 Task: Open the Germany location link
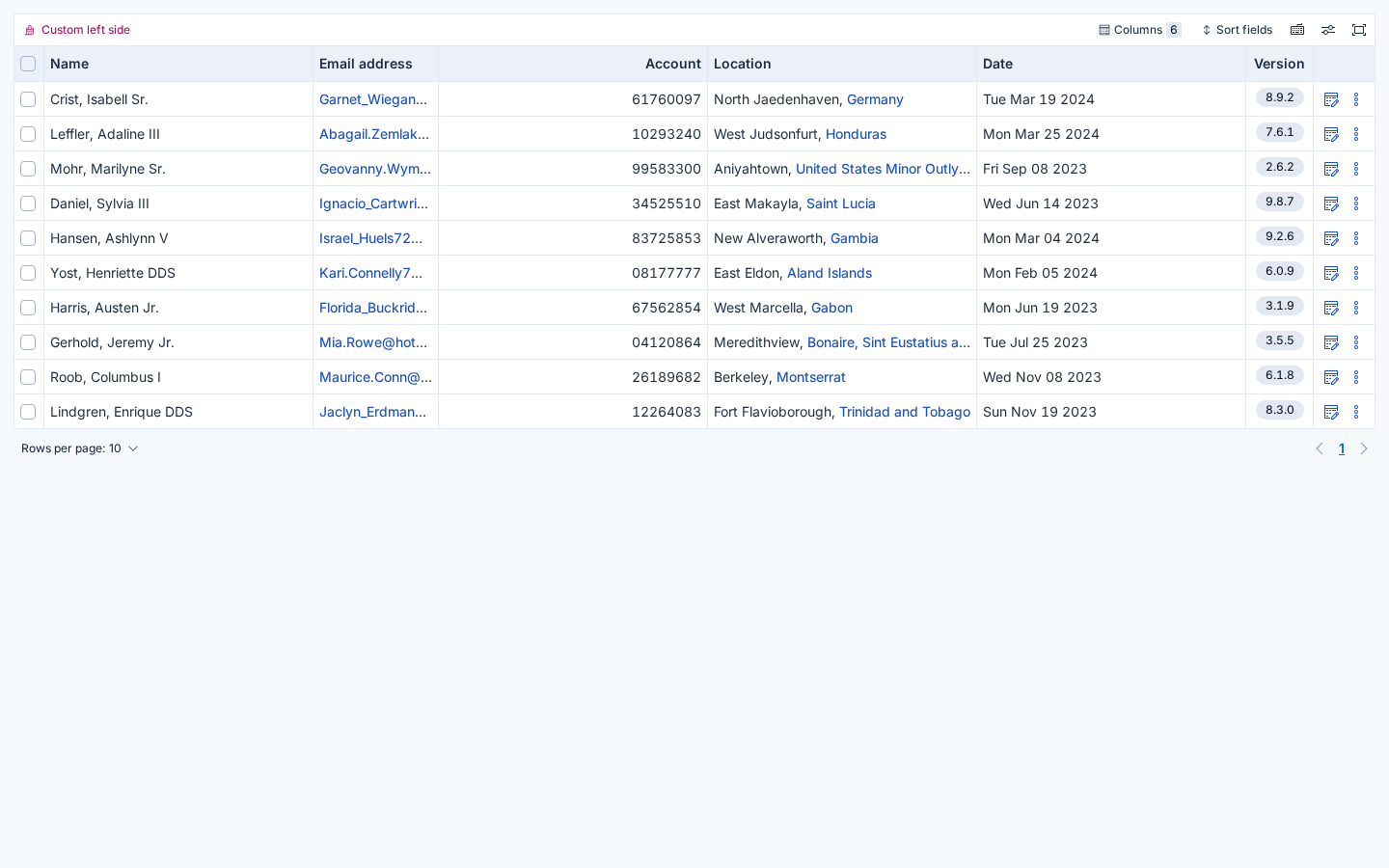point(875,99)
